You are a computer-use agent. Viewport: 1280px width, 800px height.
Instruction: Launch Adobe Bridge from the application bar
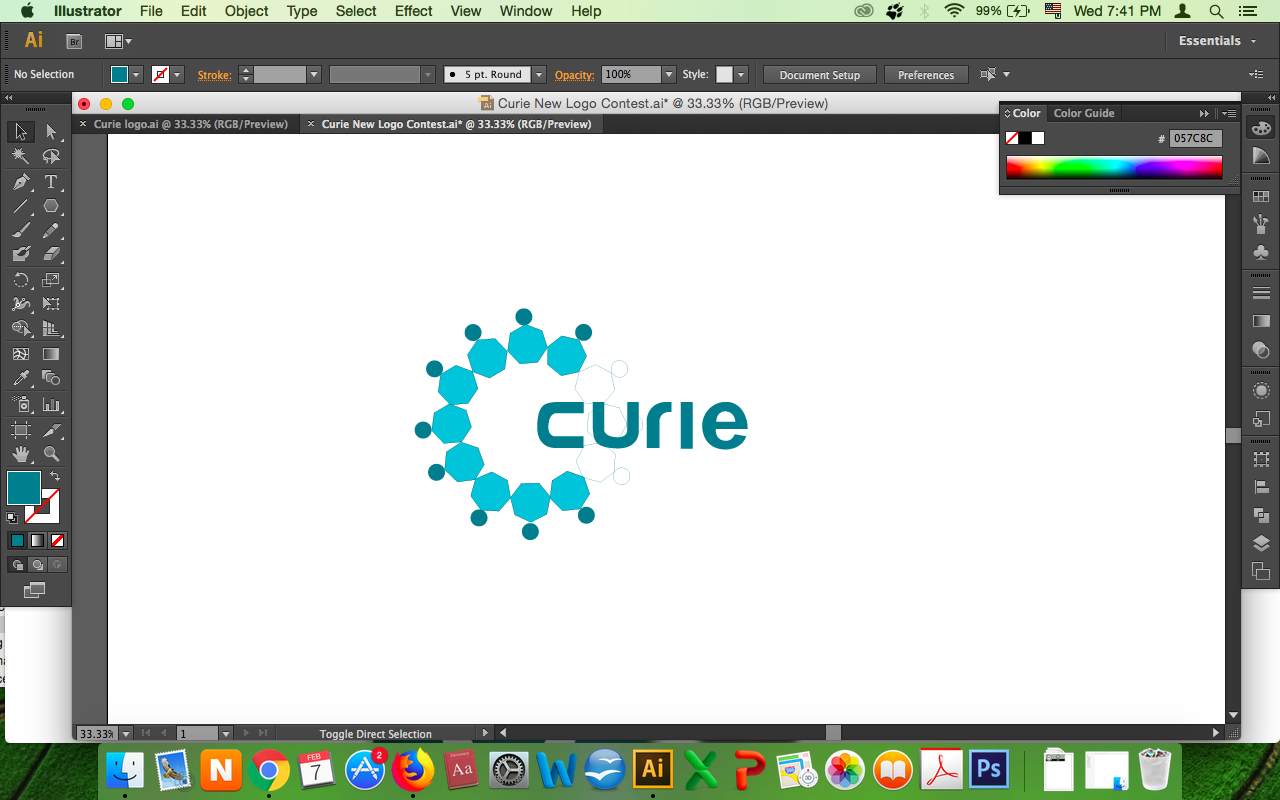tap(74, 41)
